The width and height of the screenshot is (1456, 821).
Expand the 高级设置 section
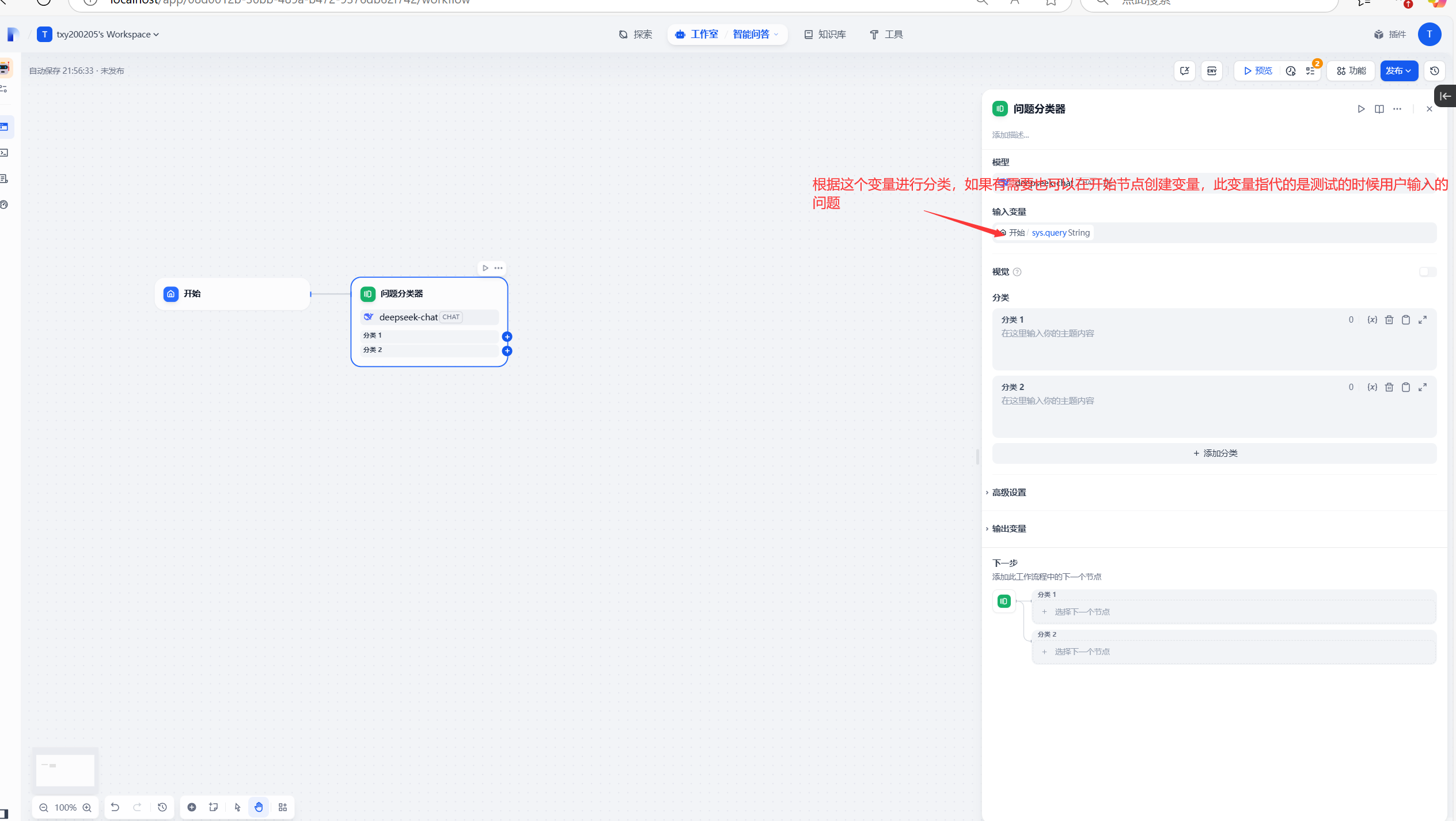(1008, 493)
